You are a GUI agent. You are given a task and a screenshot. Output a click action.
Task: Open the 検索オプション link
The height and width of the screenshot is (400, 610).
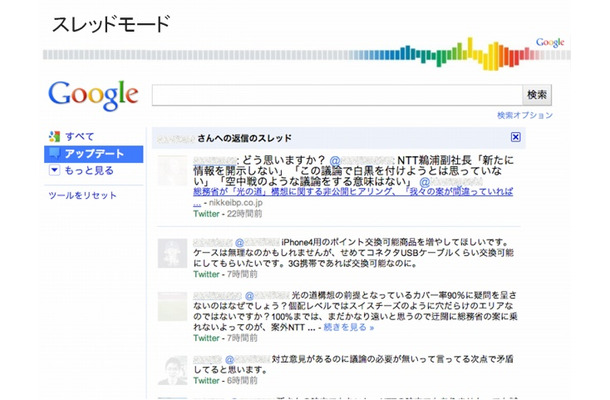pos(525,115)
